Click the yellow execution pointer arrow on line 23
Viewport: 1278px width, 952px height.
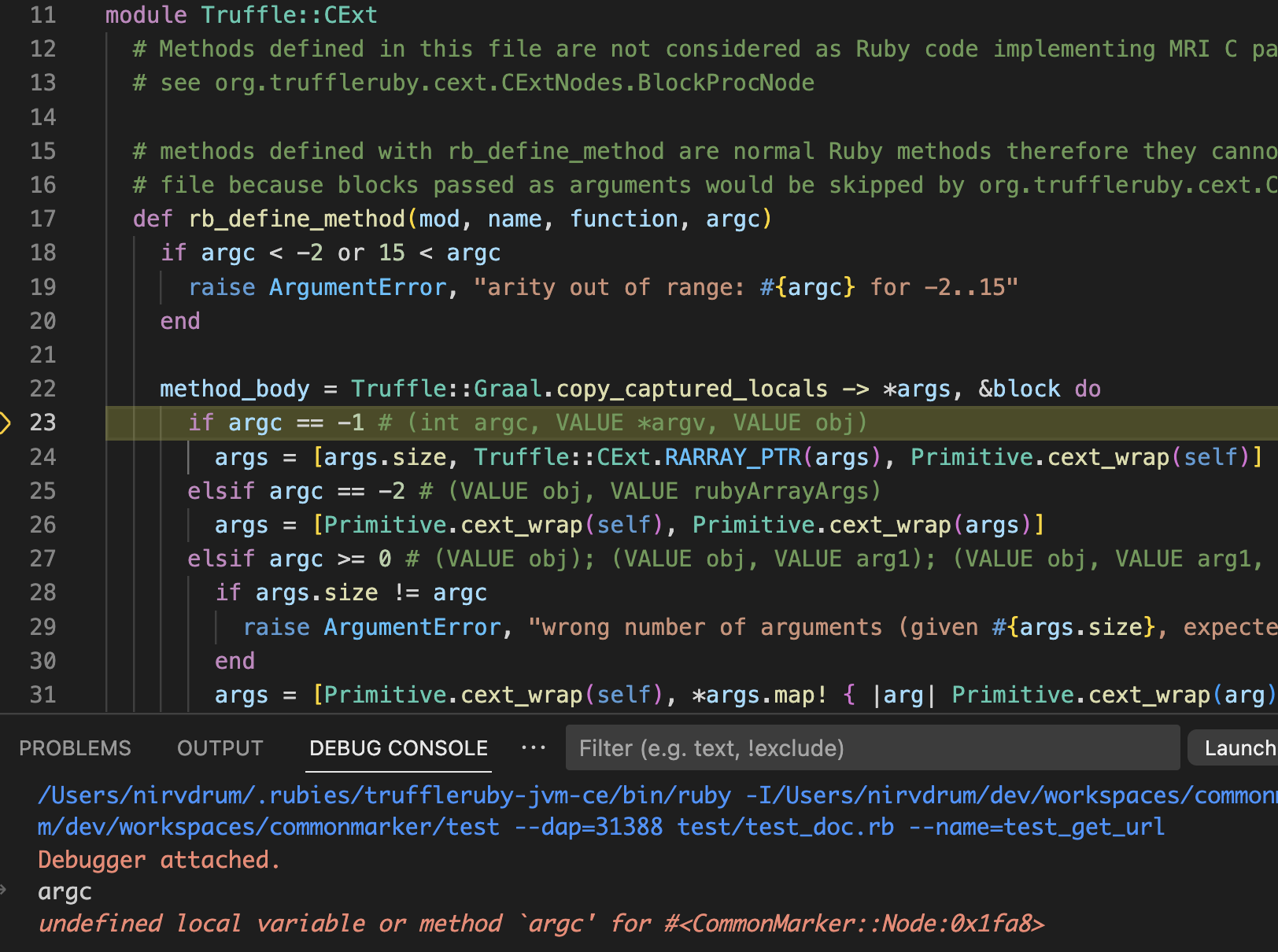[6, 422]
